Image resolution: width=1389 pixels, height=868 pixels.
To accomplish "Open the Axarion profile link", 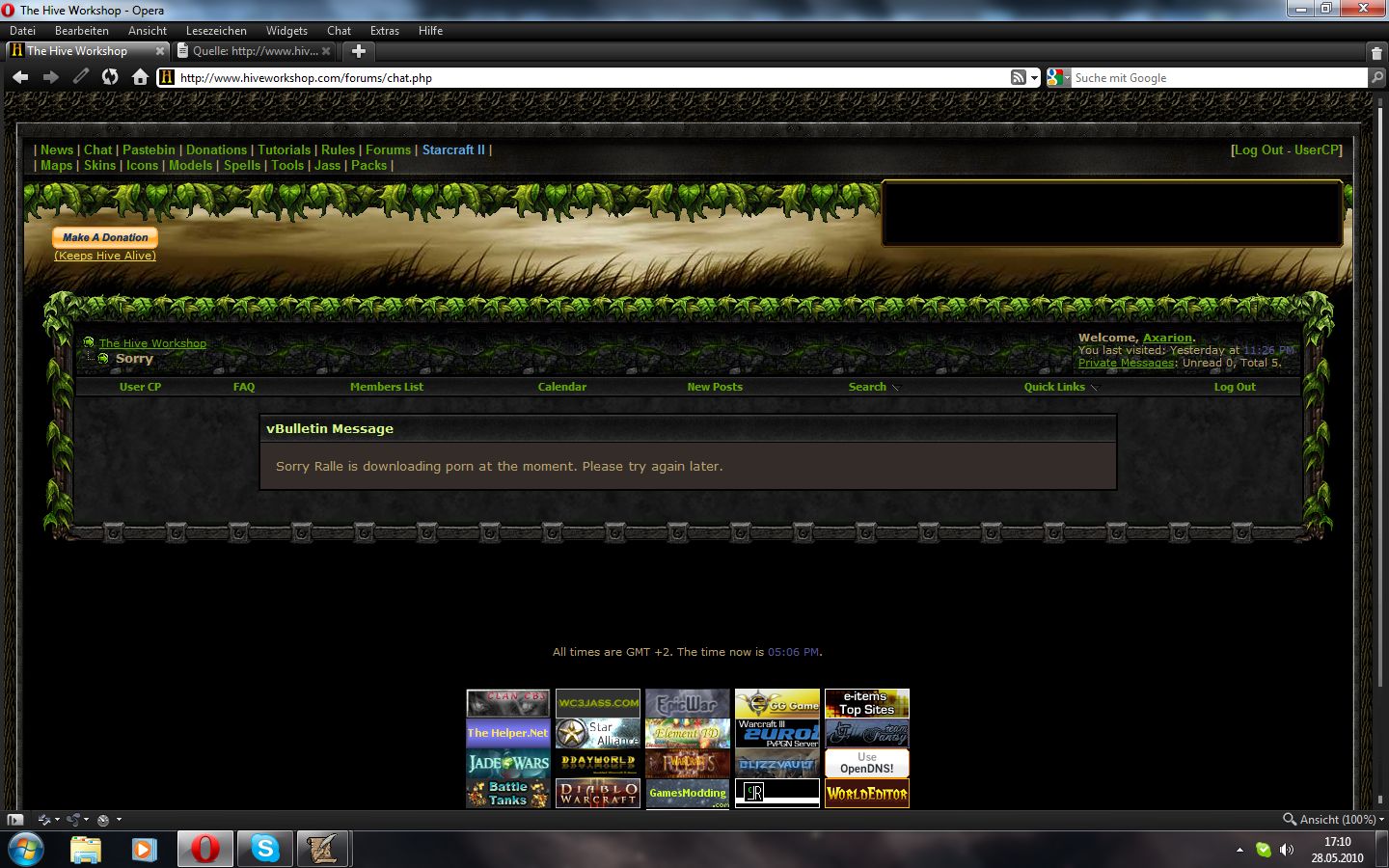I will [x=1167, y=338].
